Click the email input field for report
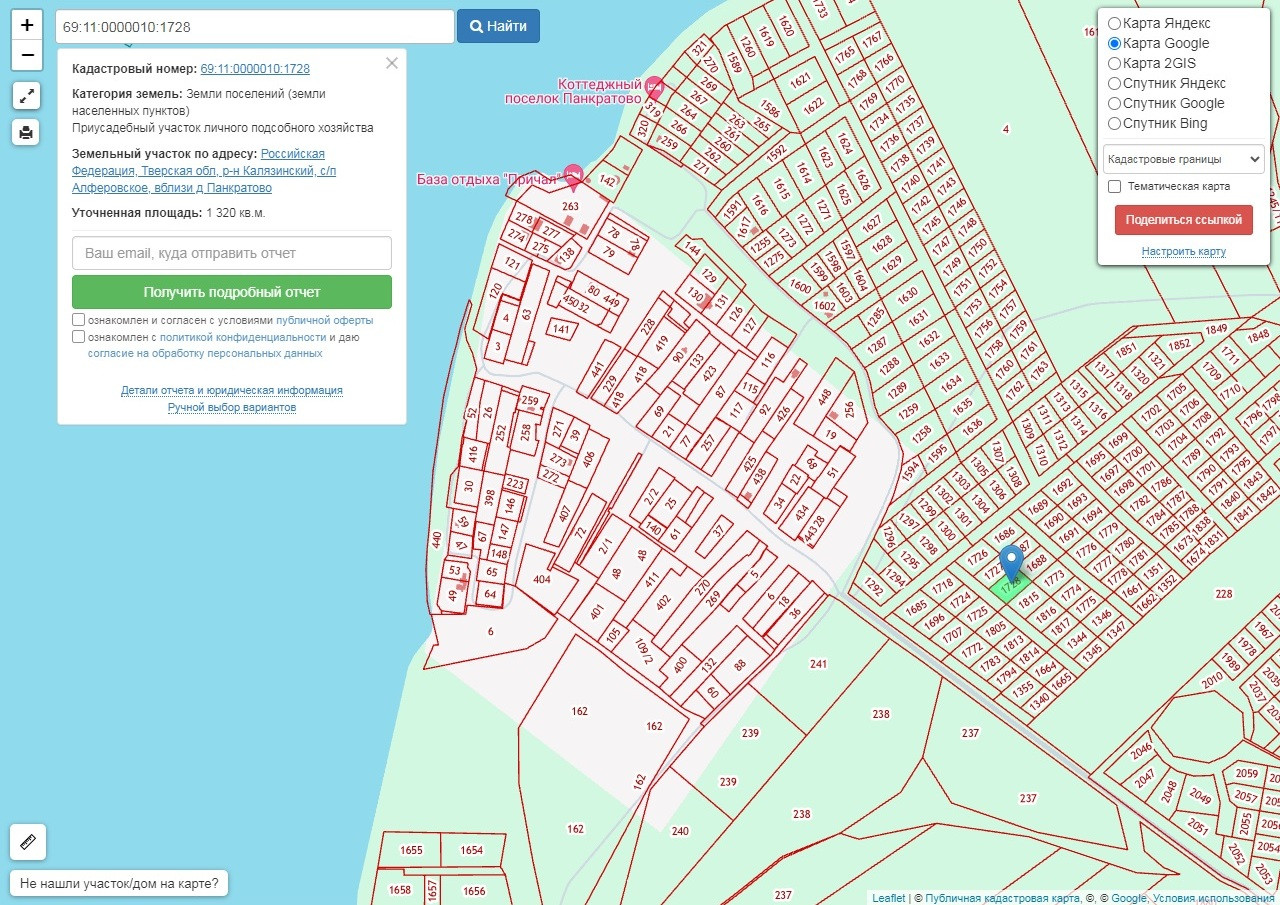 pyautogui.click(x=232, y=253)
